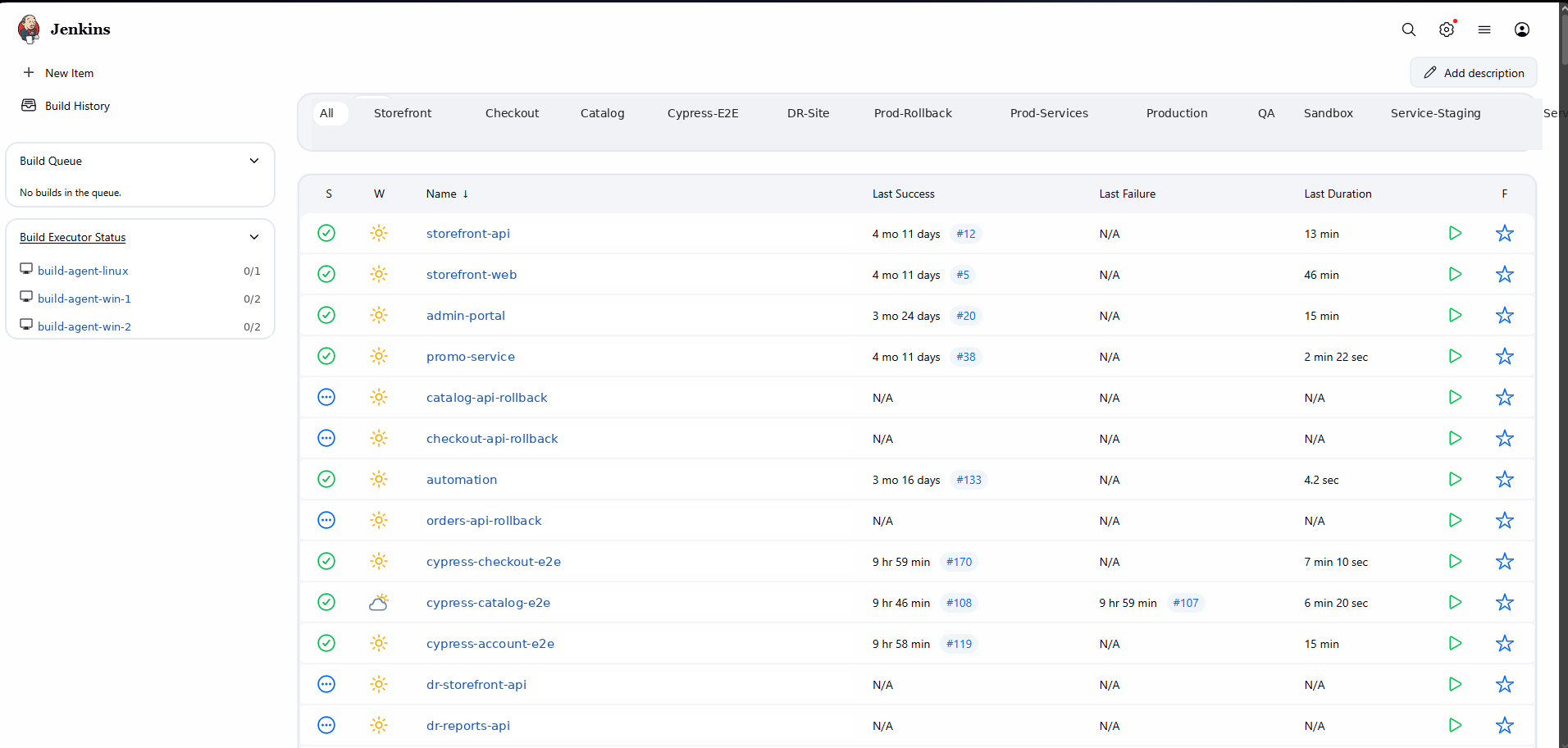This screenshot has width=1568, height=748.
Task: Click the Add description button
Action: tap(1474, 73)
